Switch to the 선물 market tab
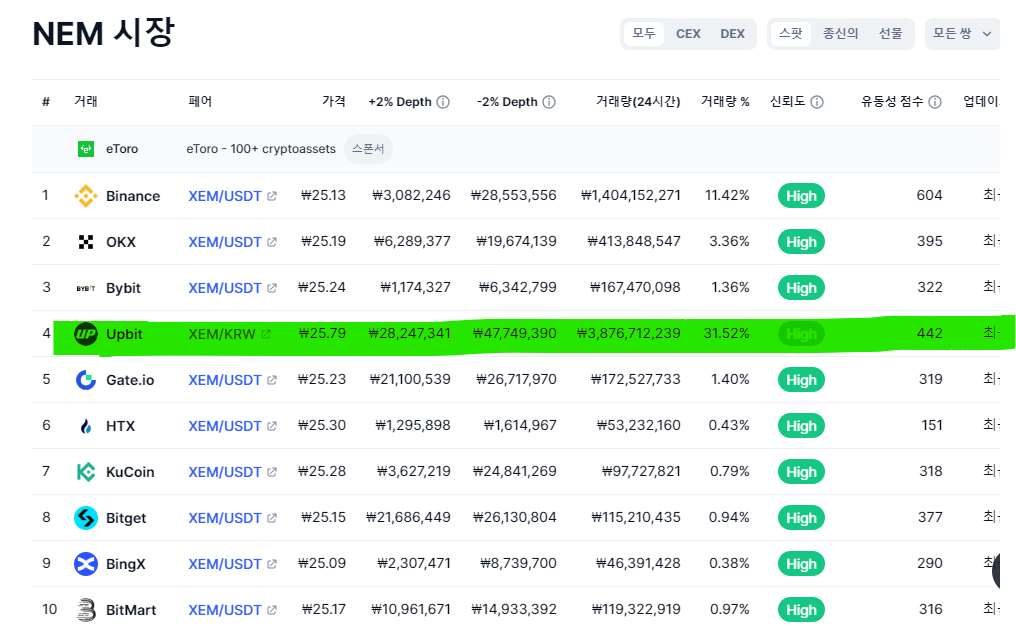Image resolution: width=1016 pixels, height=632 pixels. (890, 34)
